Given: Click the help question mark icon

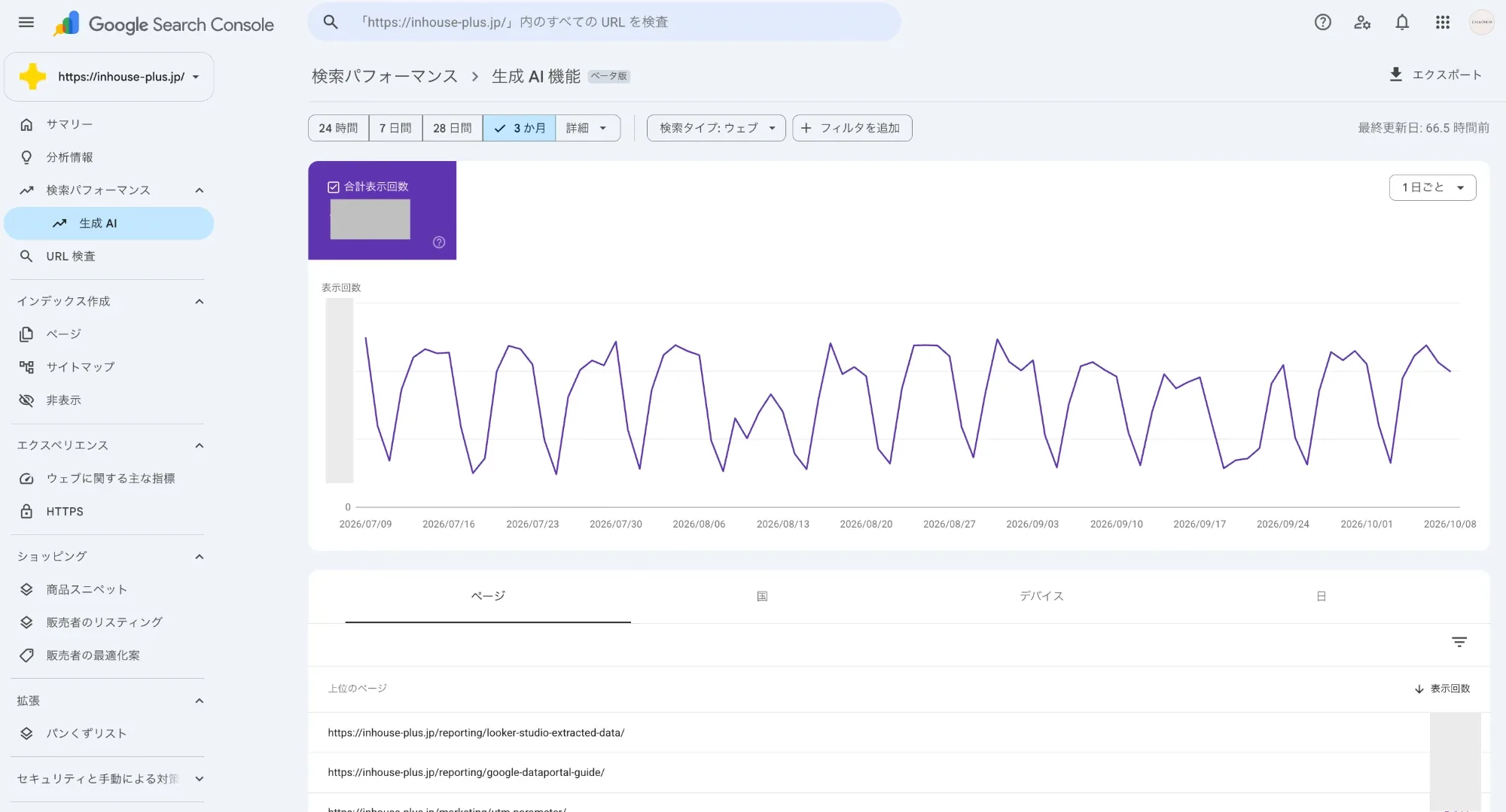Looking at the screenshot, I should click(1323, 23).
